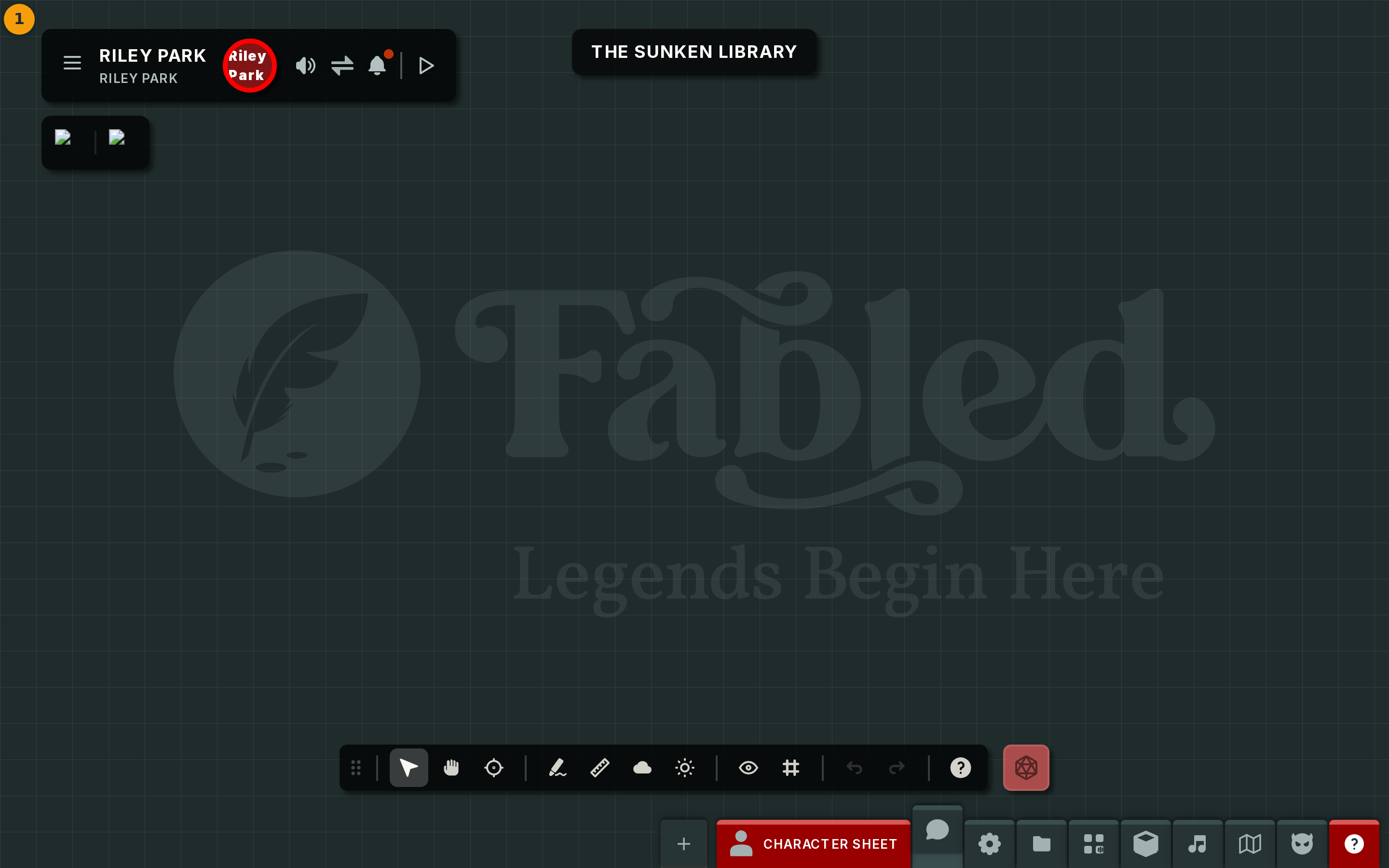The image size is (1389, 868).
Task: Mute the sound via speaker icon
Action: (305, 66)
